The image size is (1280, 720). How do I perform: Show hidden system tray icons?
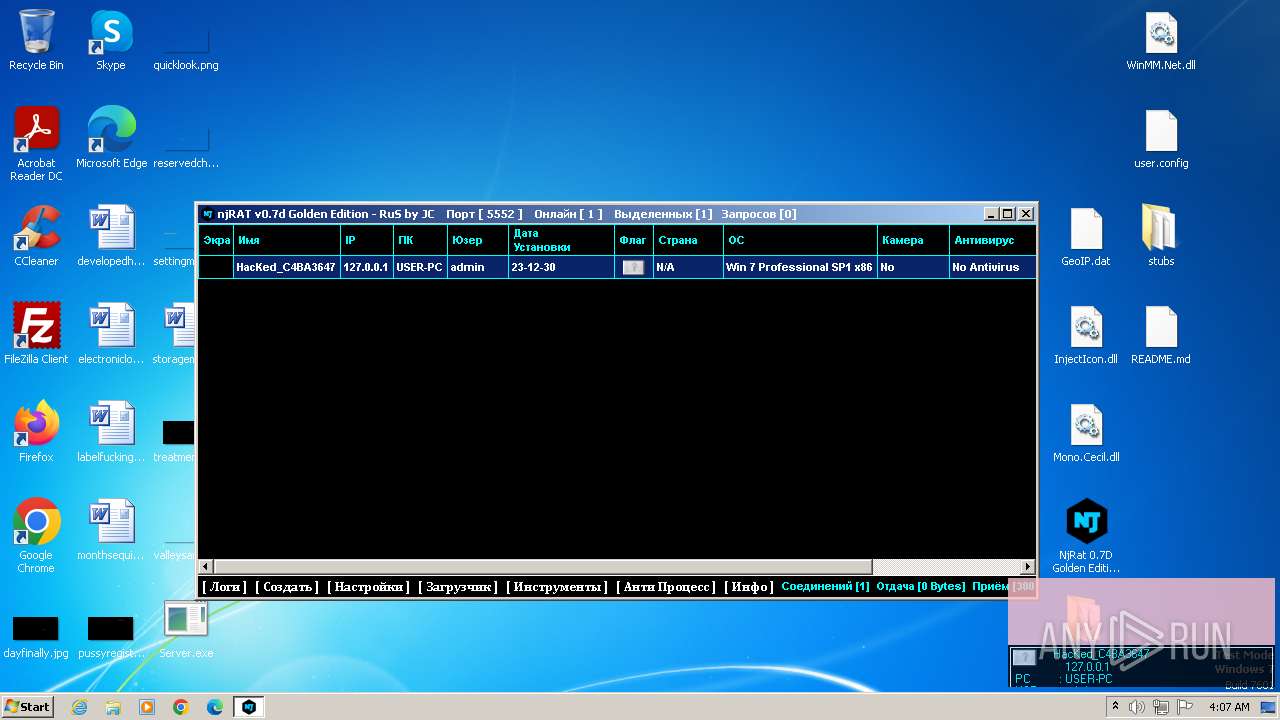click(1116, 707)
